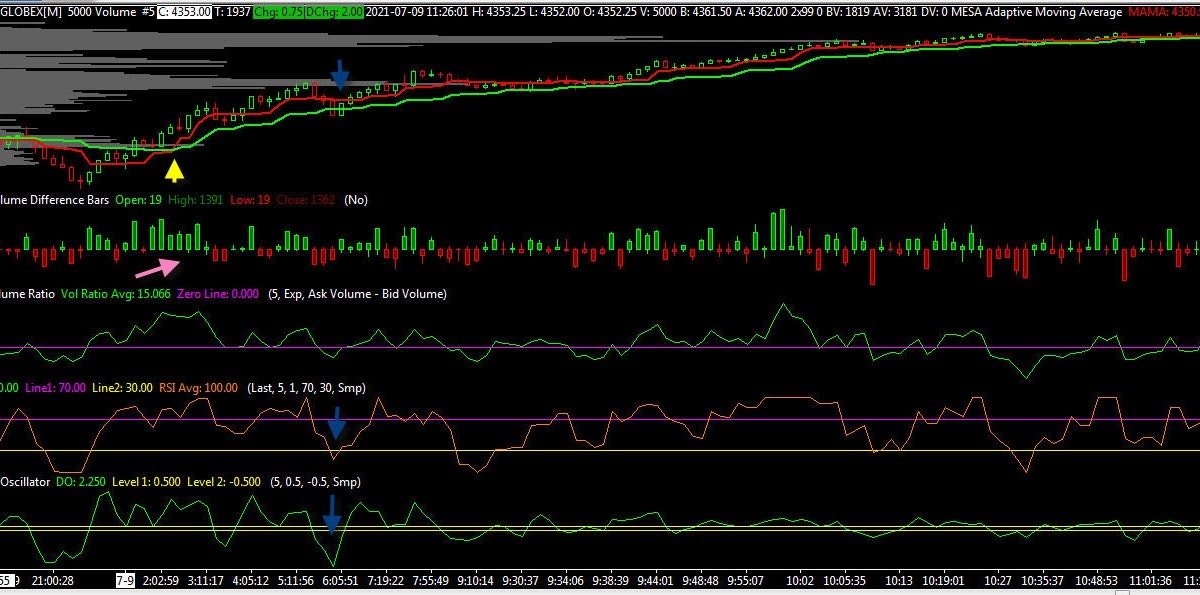Click the 9:38:39 time axis label
Viewport: 1200px width, 595px height.
(x=612, y=580)
